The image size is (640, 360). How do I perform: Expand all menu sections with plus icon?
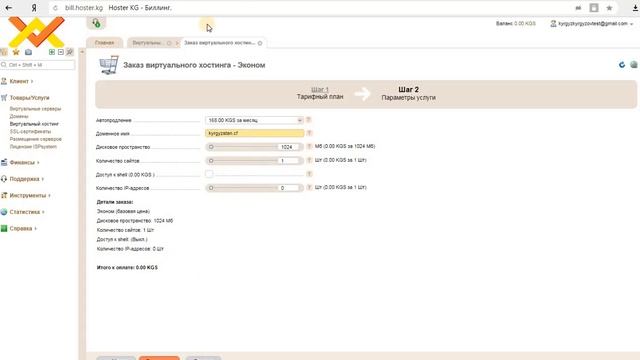52,52
